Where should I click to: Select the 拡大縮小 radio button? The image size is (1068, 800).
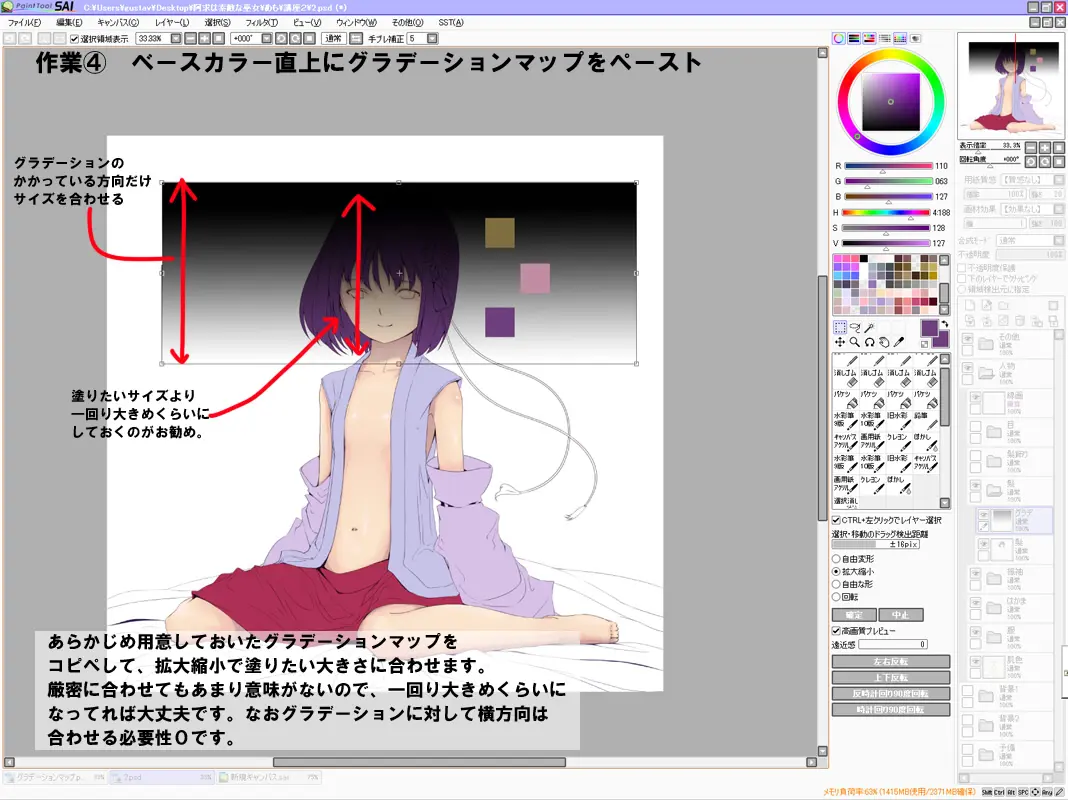[836, 572]
